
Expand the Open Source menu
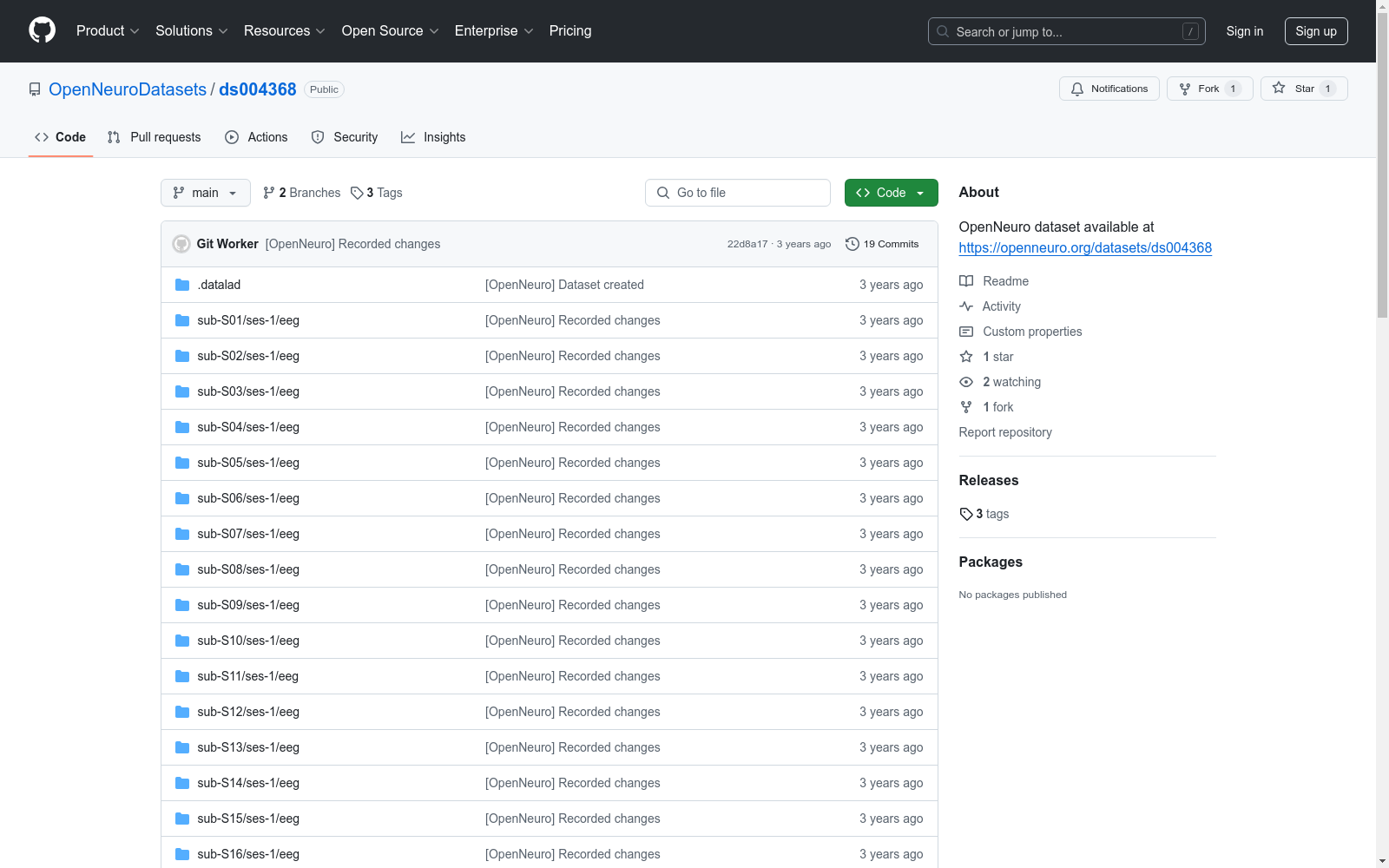click(391, 31)
